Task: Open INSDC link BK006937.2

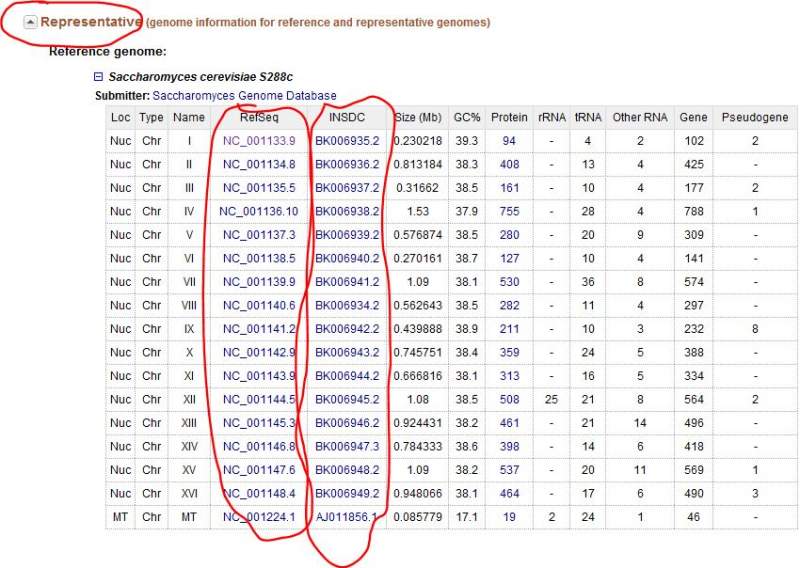Action: 347,188
